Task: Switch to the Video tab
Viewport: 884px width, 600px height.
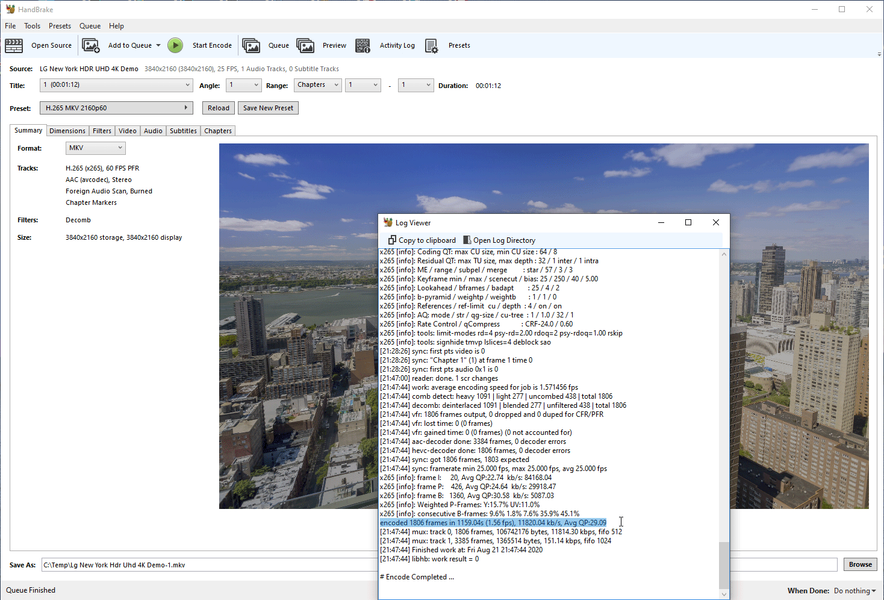Action: click(127, 131)
